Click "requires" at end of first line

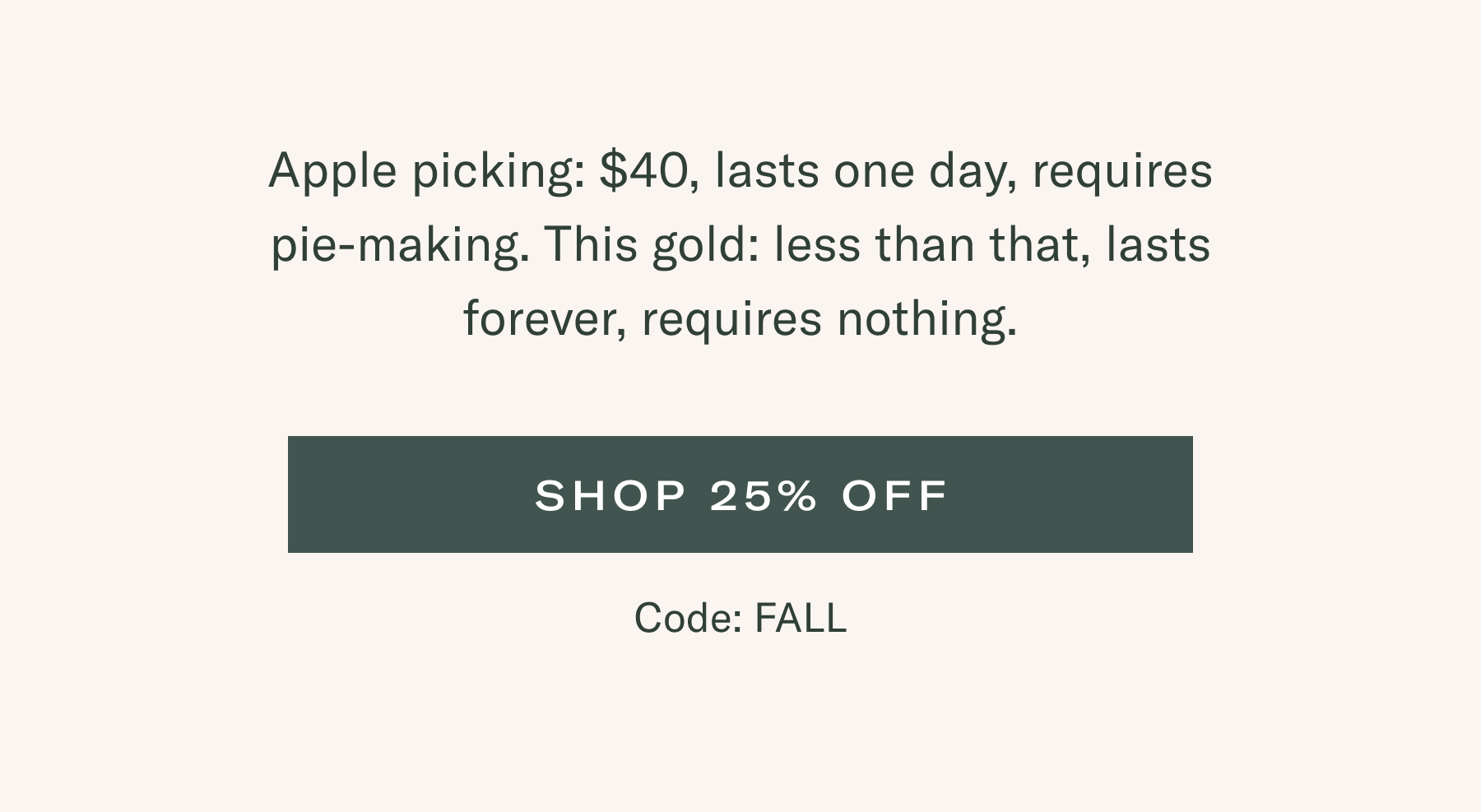click(x=1122, y=172)
